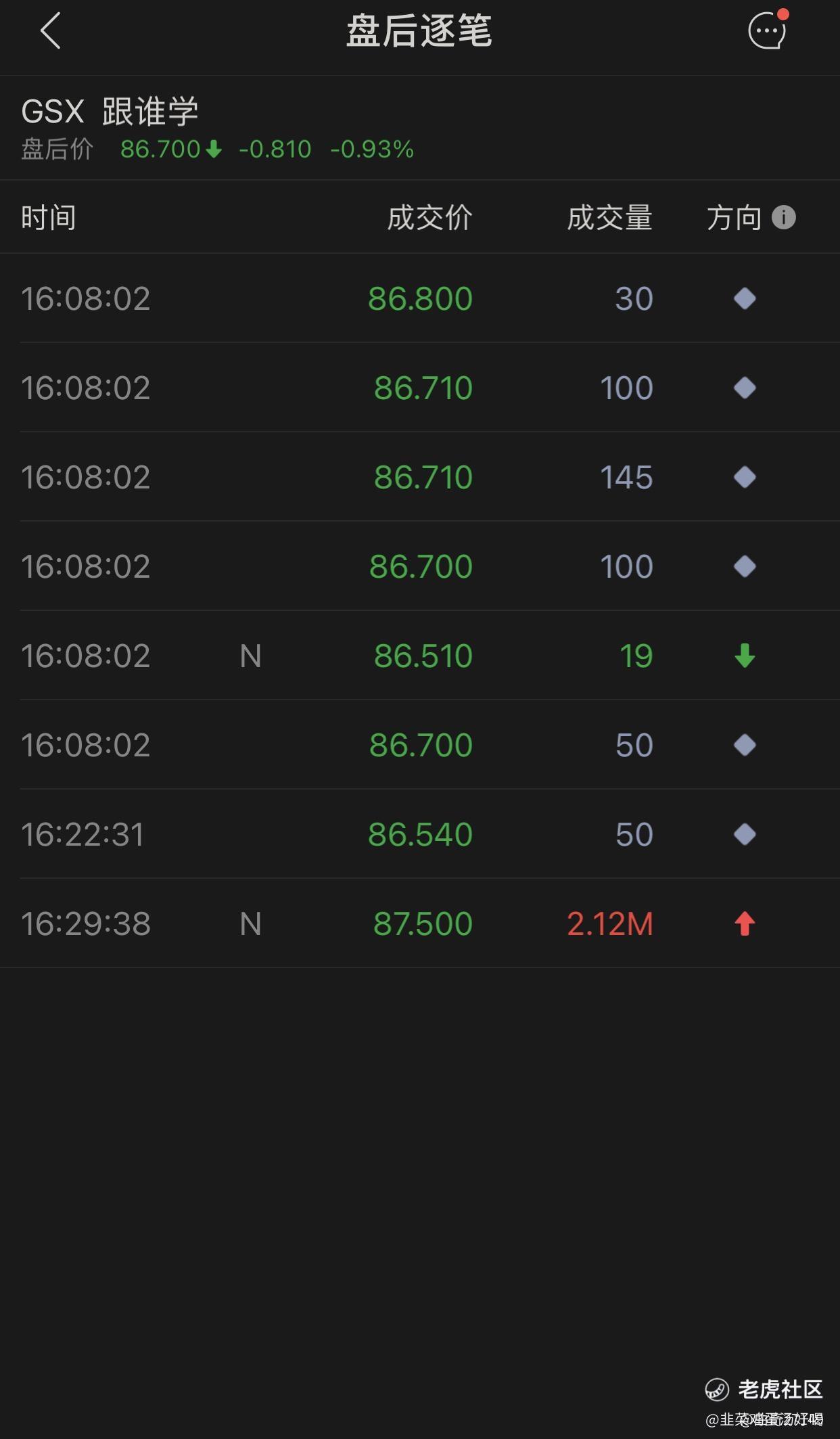Tap the 老虎社区 logo watermark
The image size is (840, 1439).
764,1389
